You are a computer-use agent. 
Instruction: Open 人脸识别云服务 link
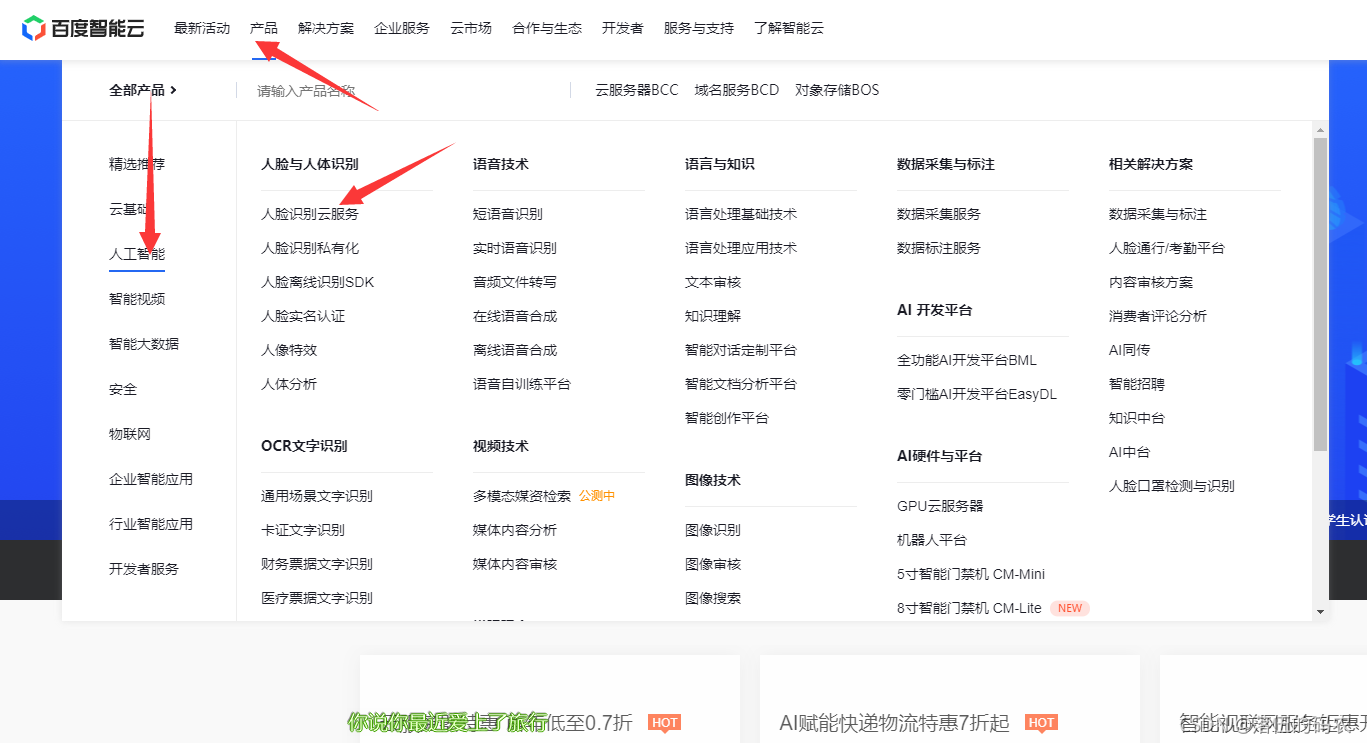310,214
